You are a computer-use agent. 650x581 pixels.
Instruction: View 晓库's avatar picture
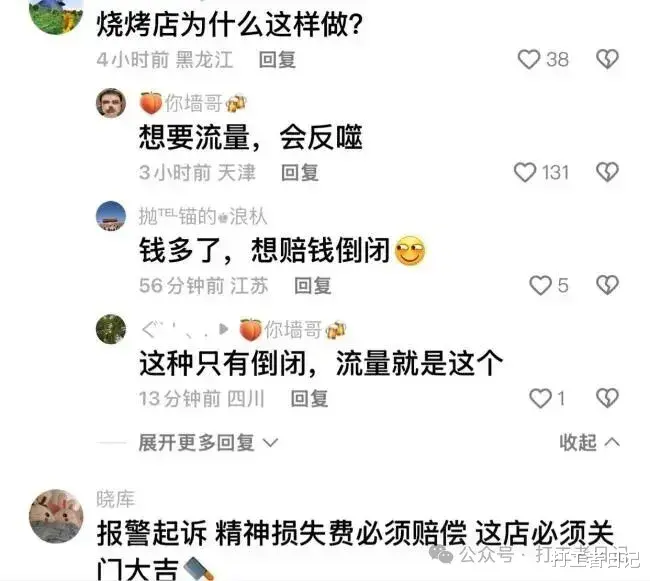click(x=56, y=516)
